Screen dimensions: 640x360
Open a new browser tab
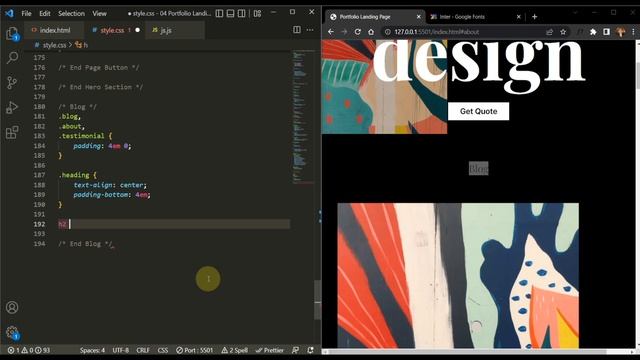tap(534, 17)
